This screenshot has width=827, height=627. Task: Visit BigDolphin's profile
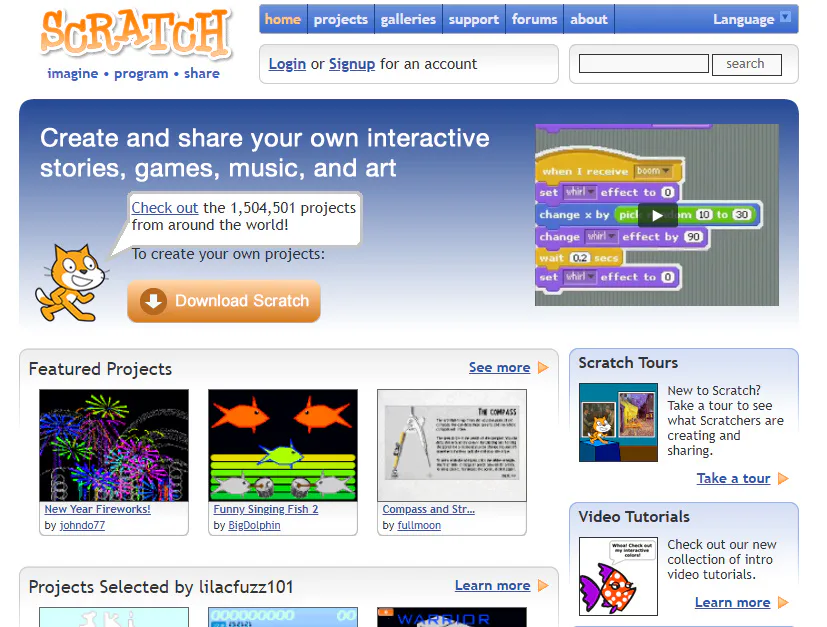254,525
